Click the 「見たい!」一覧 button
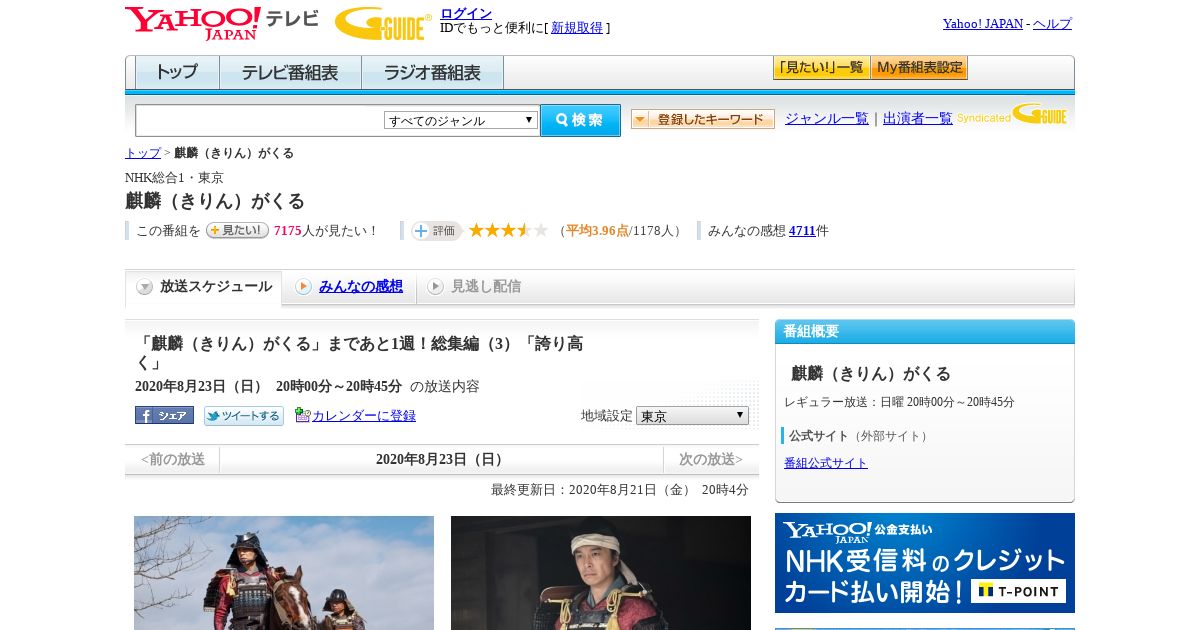The image size is (1200, 630). [821, 68]
